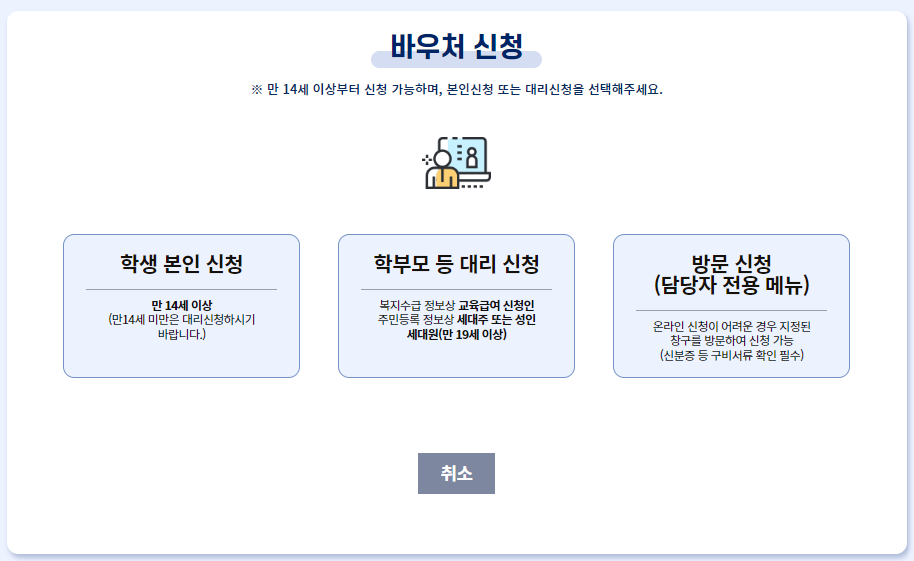Click the bold 만 14세 이상 text
Image resolution: width=914 pixels, height=561 pixels.
coord(181,305)
